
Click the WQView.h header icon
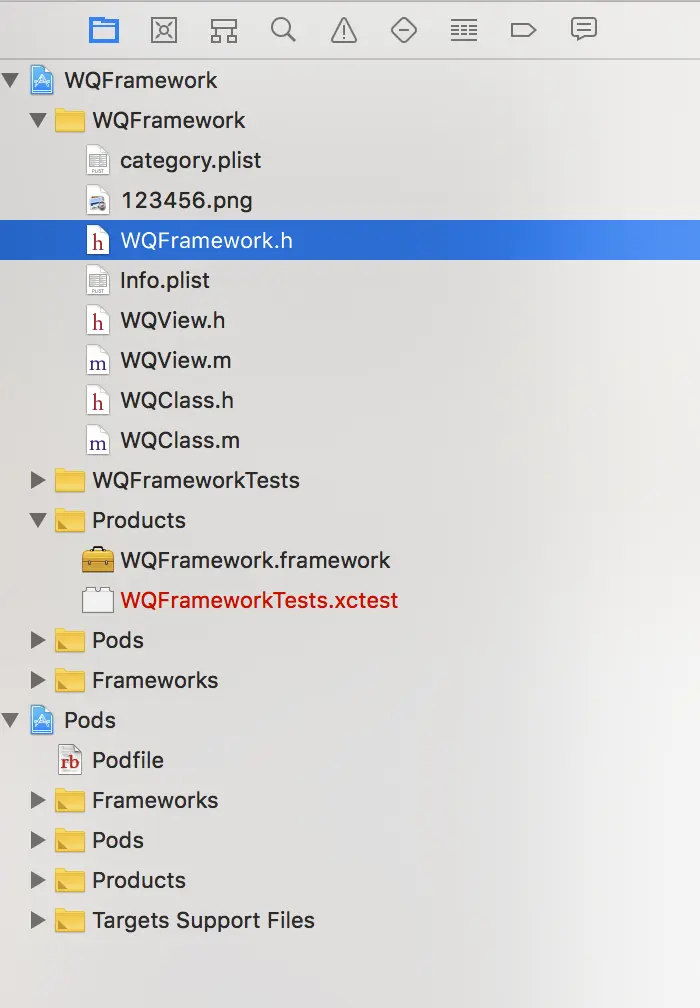tap(98, 320)
